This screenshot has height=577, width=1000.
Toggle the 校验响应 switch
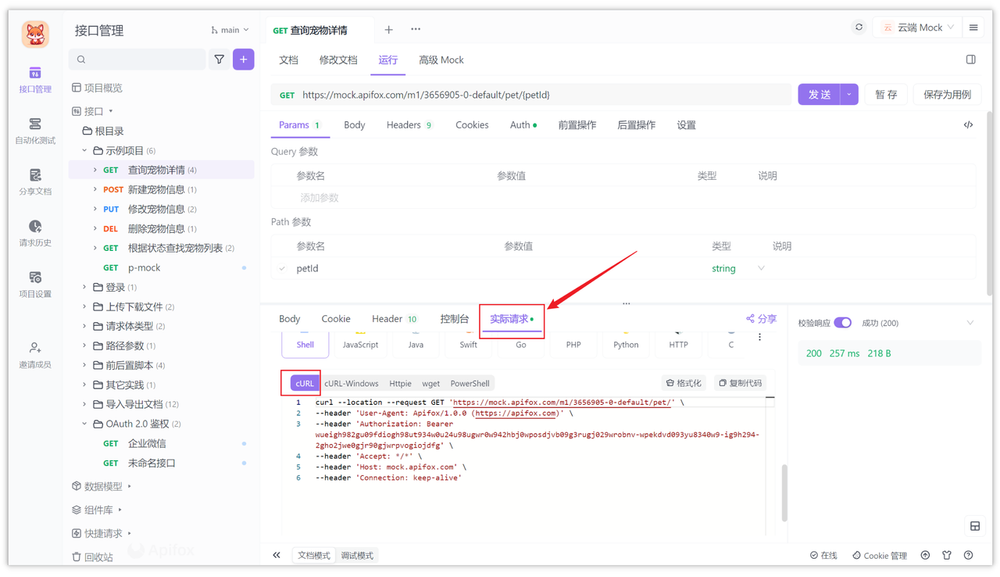pyautogui.click(x=842, y=323)
